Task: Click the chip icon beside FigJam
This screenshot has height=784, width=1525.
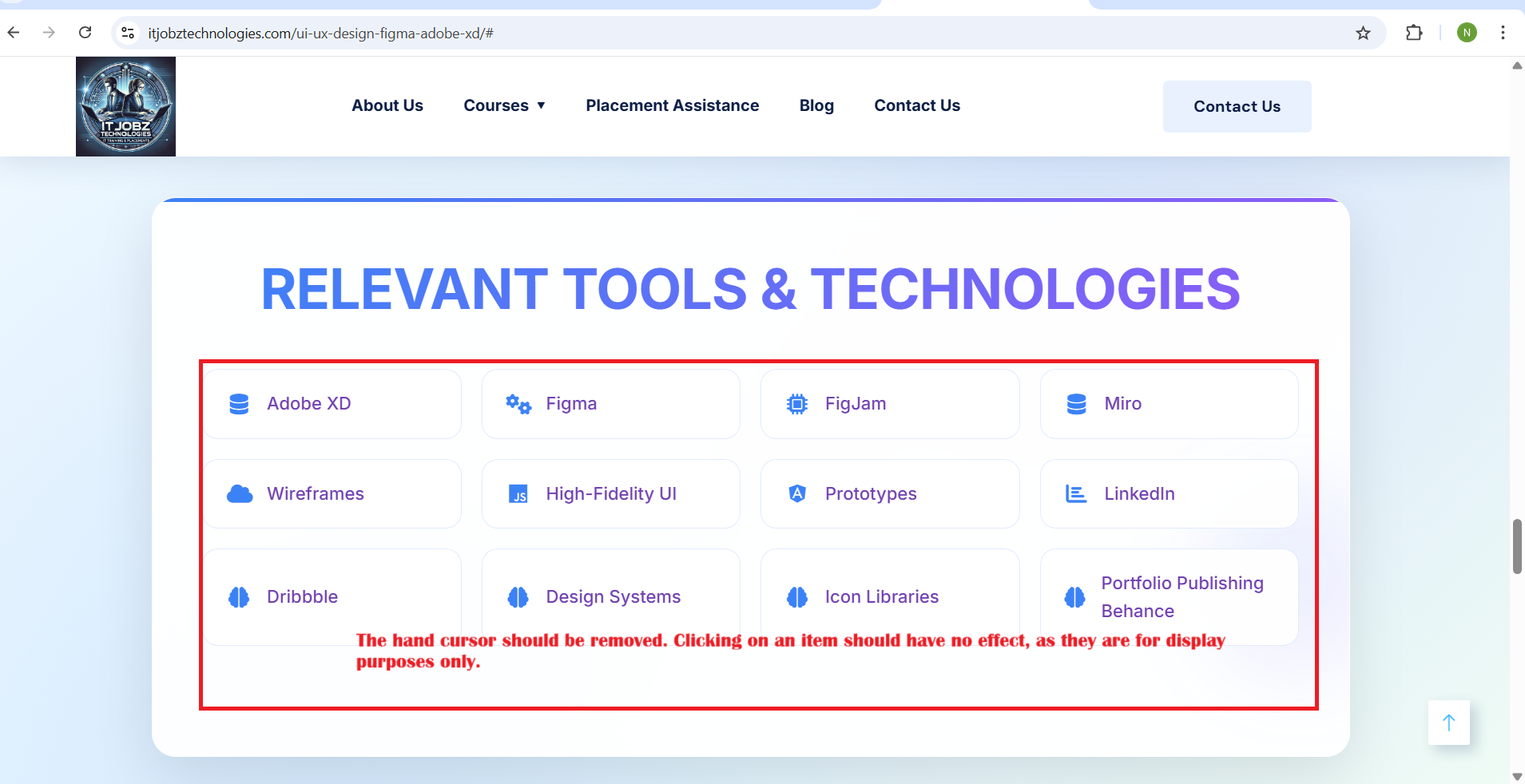Action: tap(797, 404)
